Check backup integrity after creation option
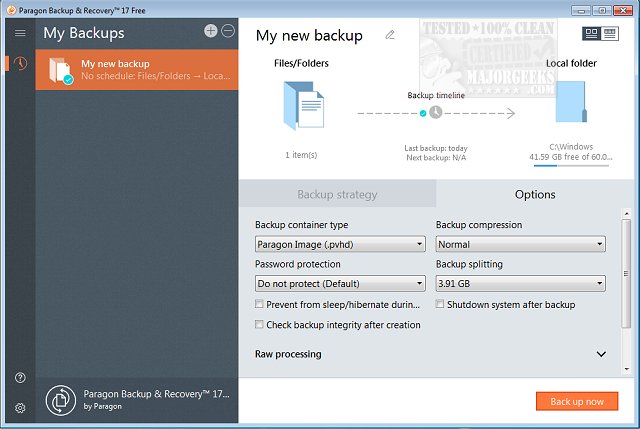Viewport: 640px width, 429px height. [x=260, y=325]
